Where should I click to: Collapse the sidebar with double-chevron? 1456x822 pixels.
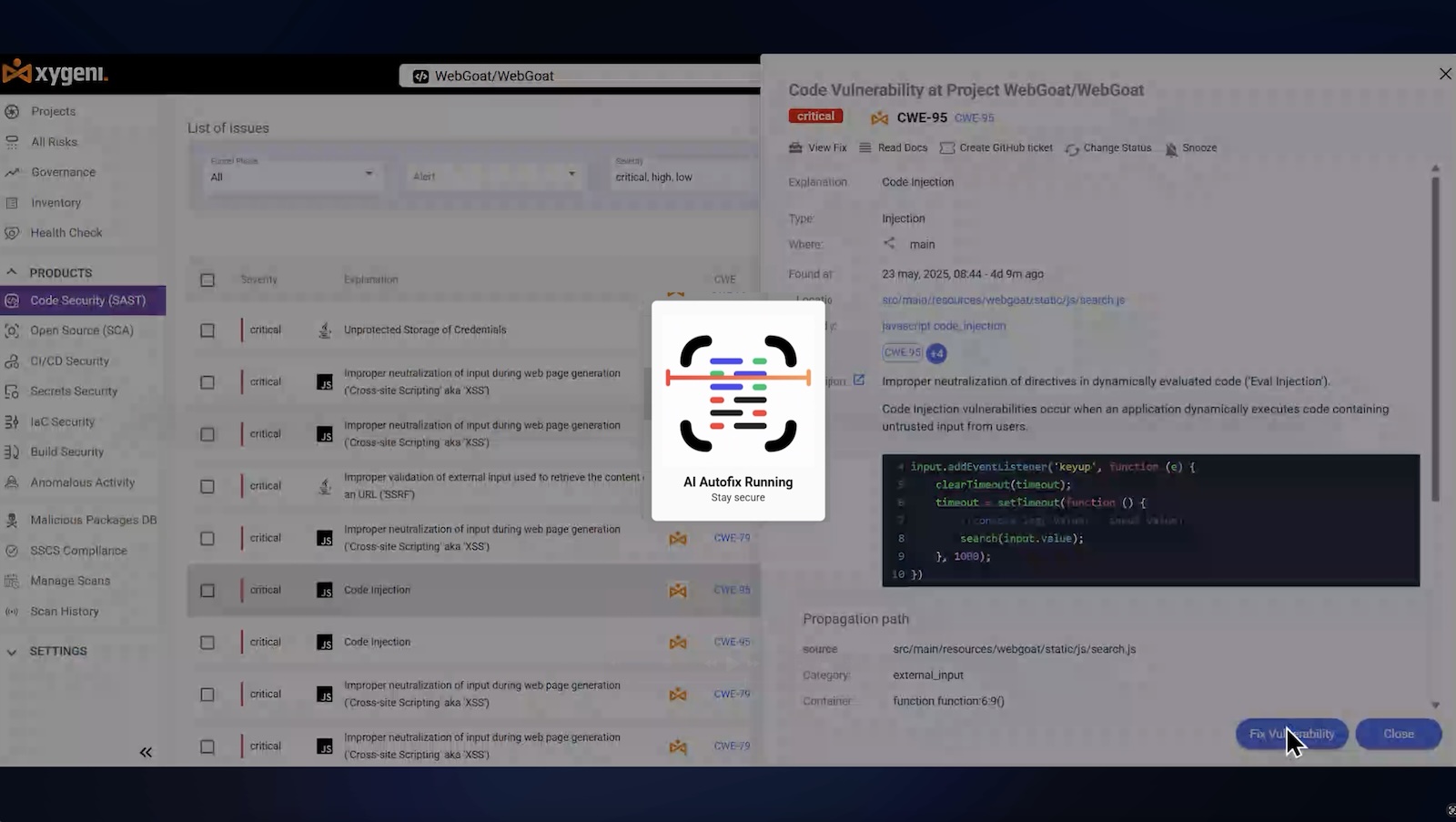[x=146, y=752]
